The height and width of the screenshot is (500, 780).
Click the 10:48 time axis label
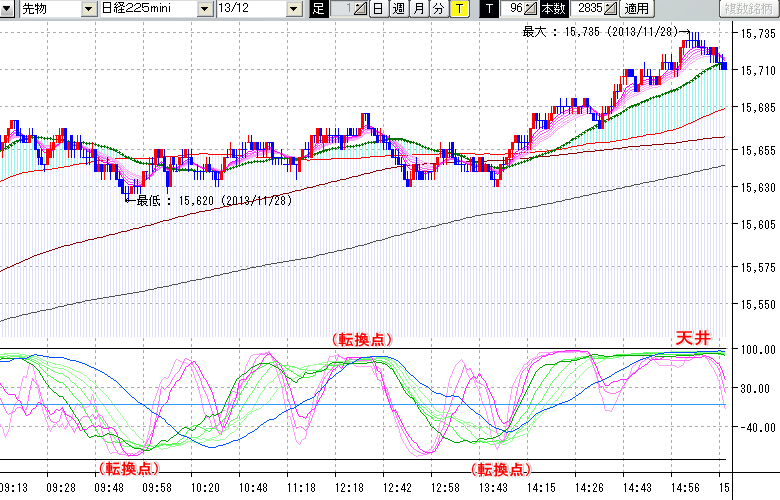pyautogui.click(x=253, y=488)
